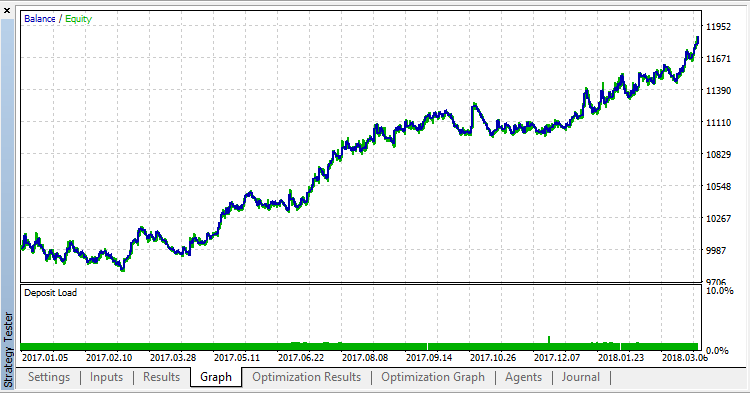Click the 11110 axis value
750x394 pixels.
pyautogui.click(x=718, y=122)
